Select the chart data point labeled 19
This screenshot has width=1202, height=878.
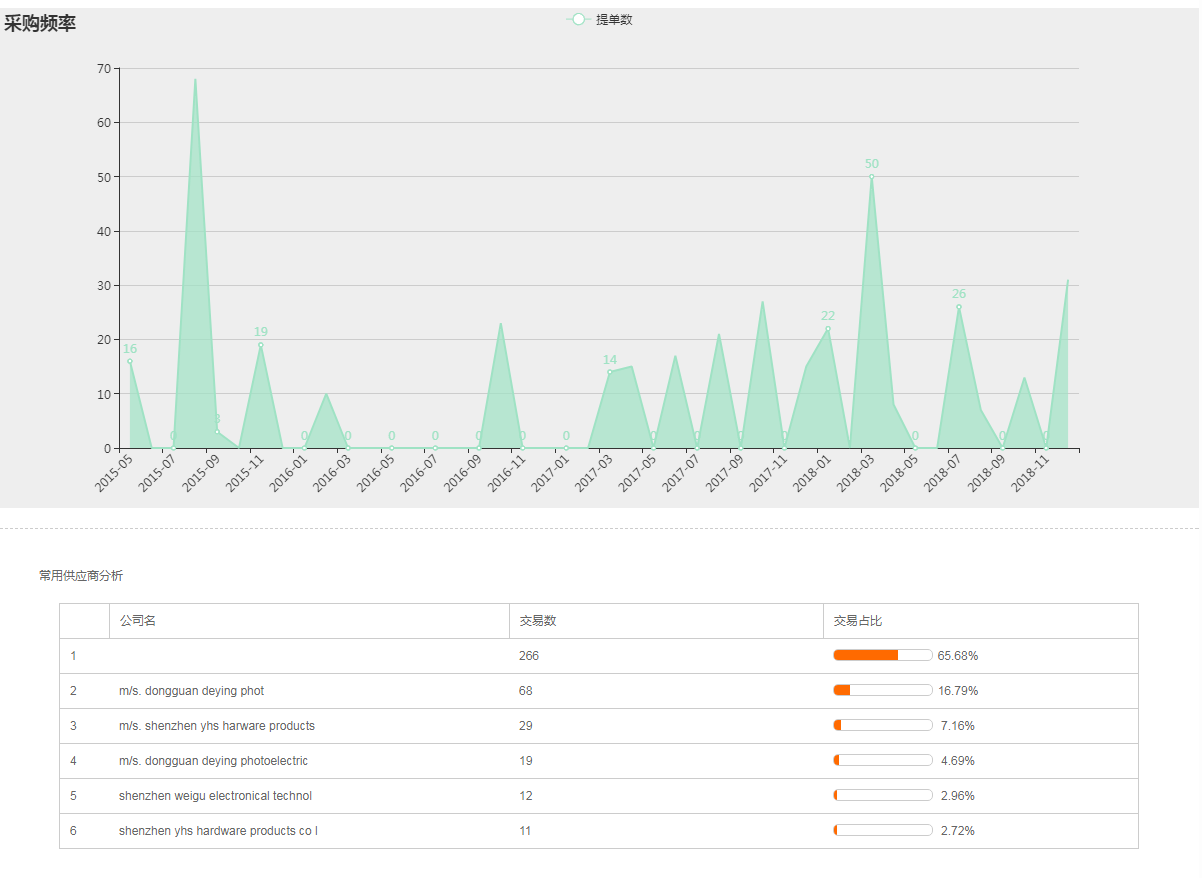point(261,345)
